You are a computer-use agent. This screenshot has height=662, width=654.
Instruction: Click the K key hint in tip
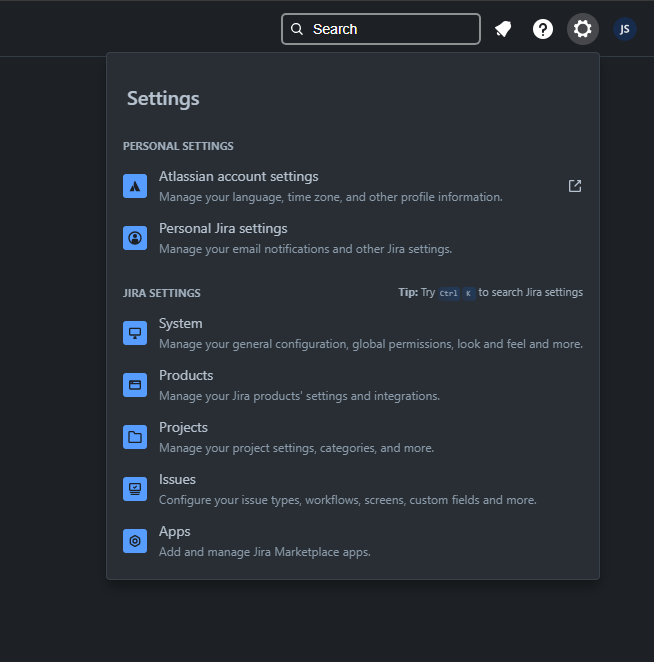click(469, 293)
